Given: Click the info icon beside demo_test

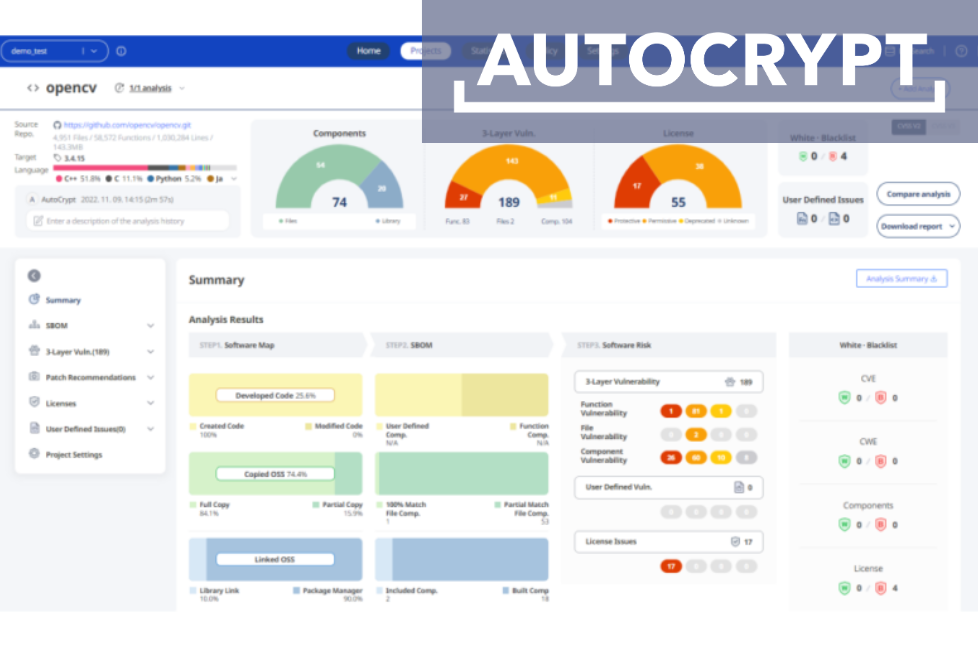Looking at the screenshot, I should (x=121, y=51).
